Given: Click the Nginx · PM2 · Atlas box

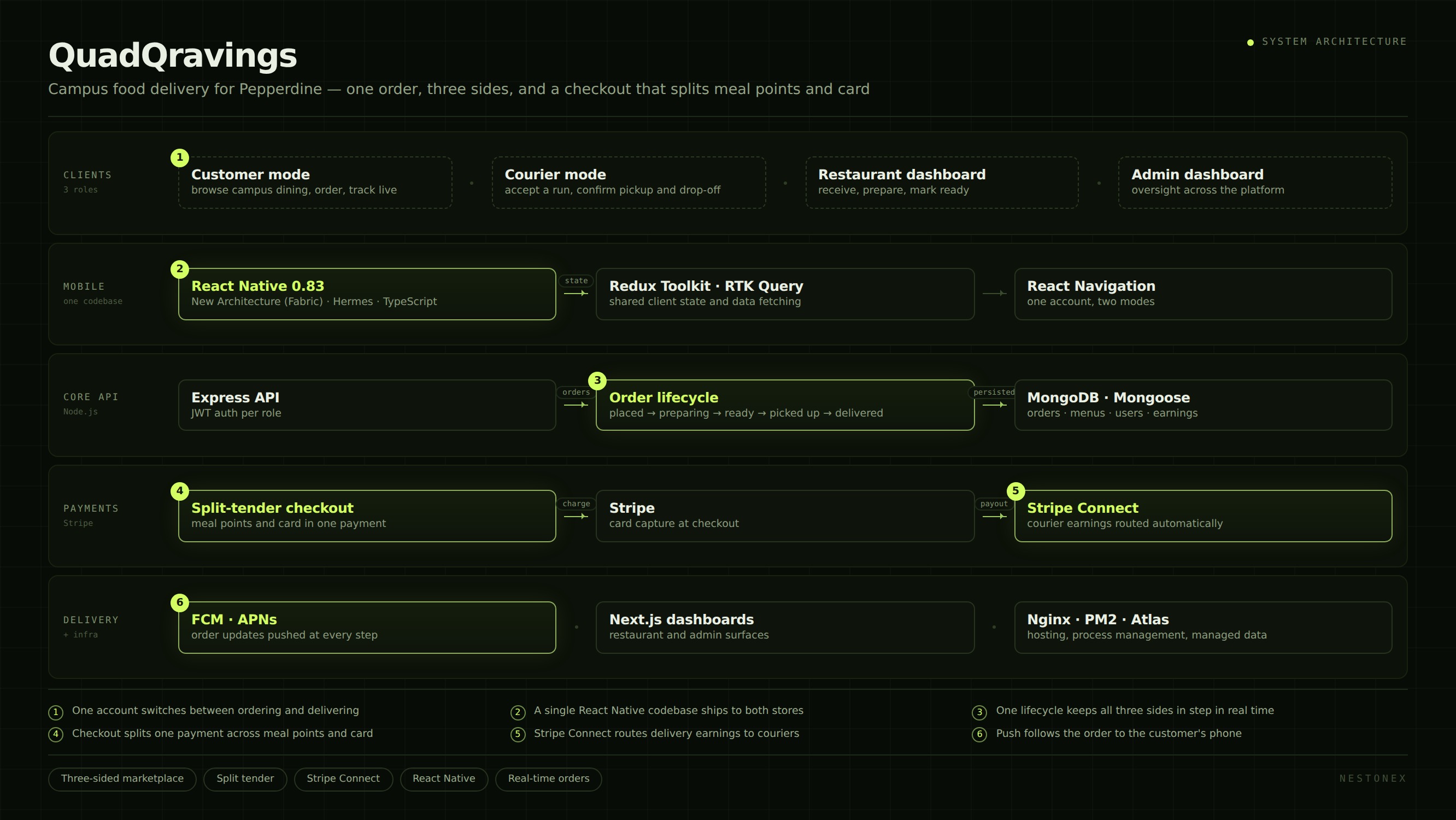Looking at the screenshot, I should (1203, 627).
